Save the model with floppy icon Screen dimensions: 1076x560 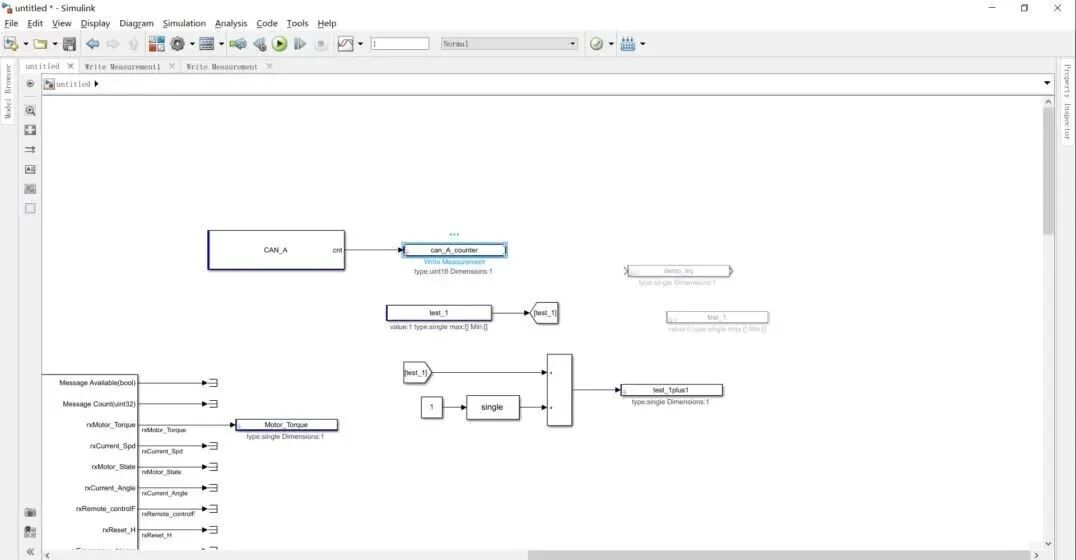69,44
